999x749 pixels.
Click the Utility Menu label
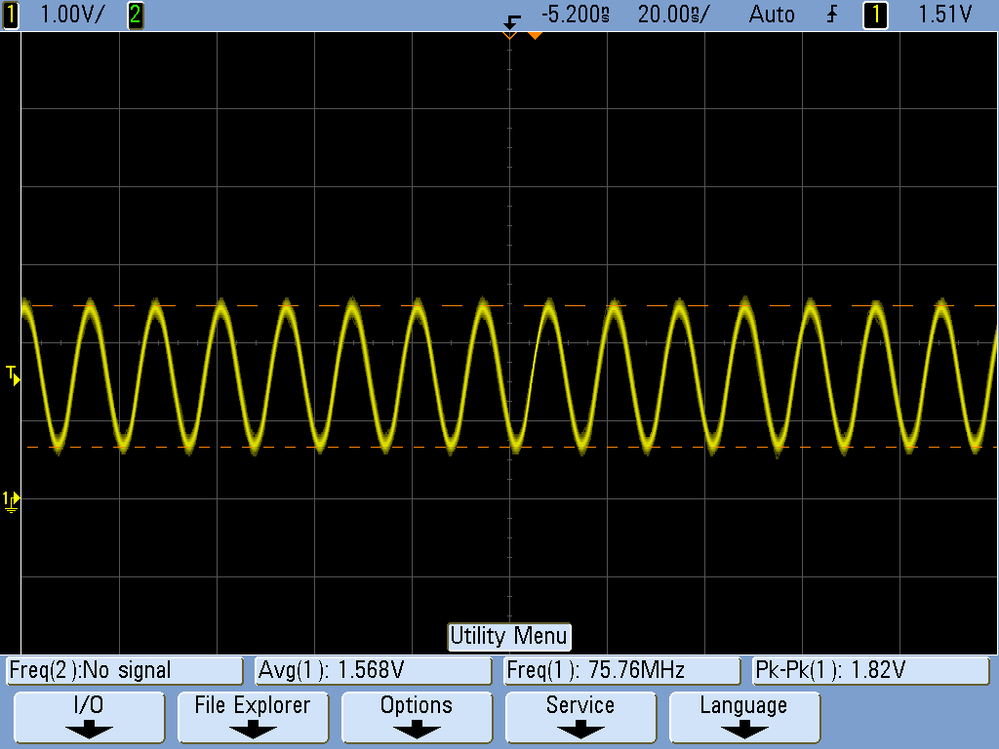509,636
